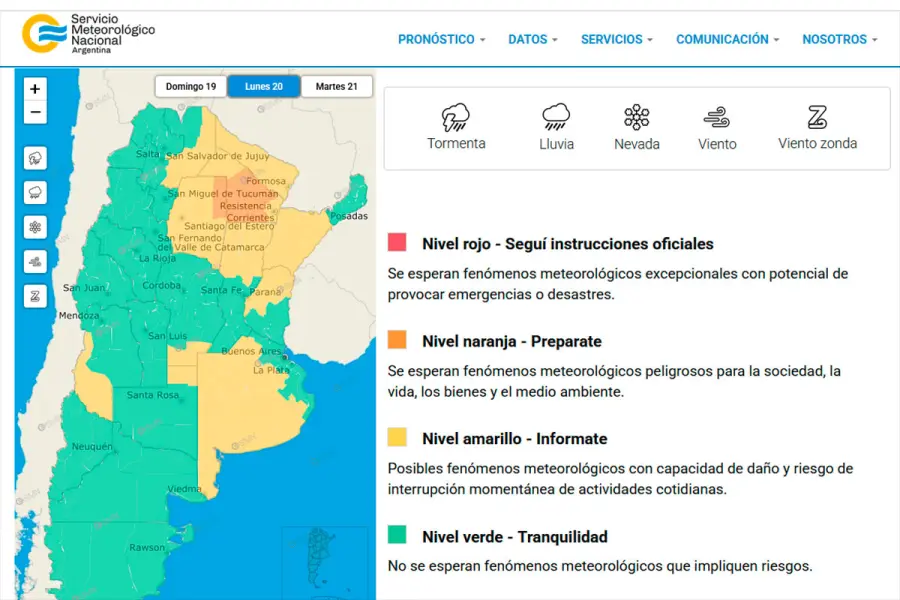Open the Comunicación menu
This screenshot has height=600, width=900.
(727, 39)
